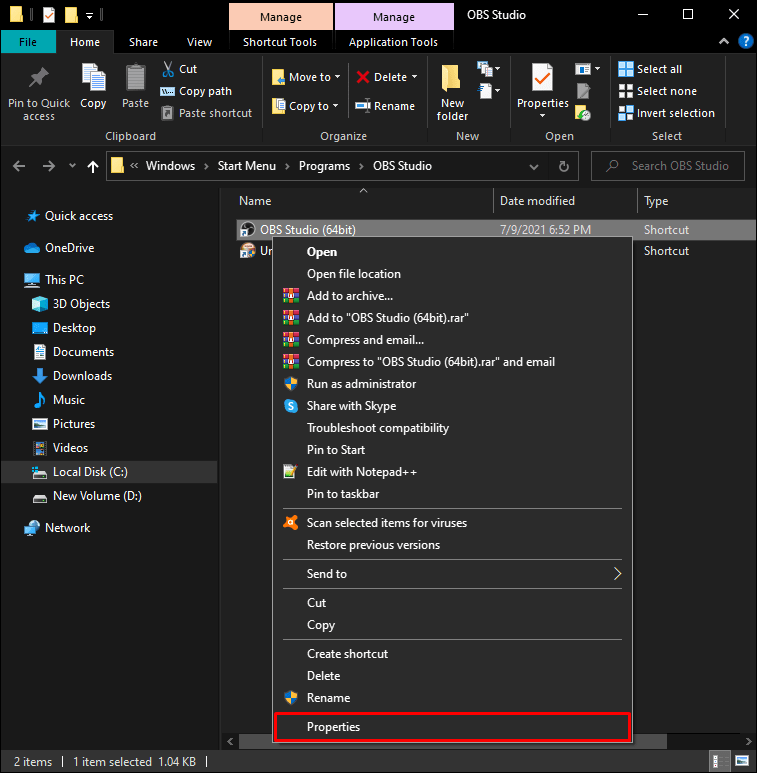Go back with the left arrow

(19, 166)
